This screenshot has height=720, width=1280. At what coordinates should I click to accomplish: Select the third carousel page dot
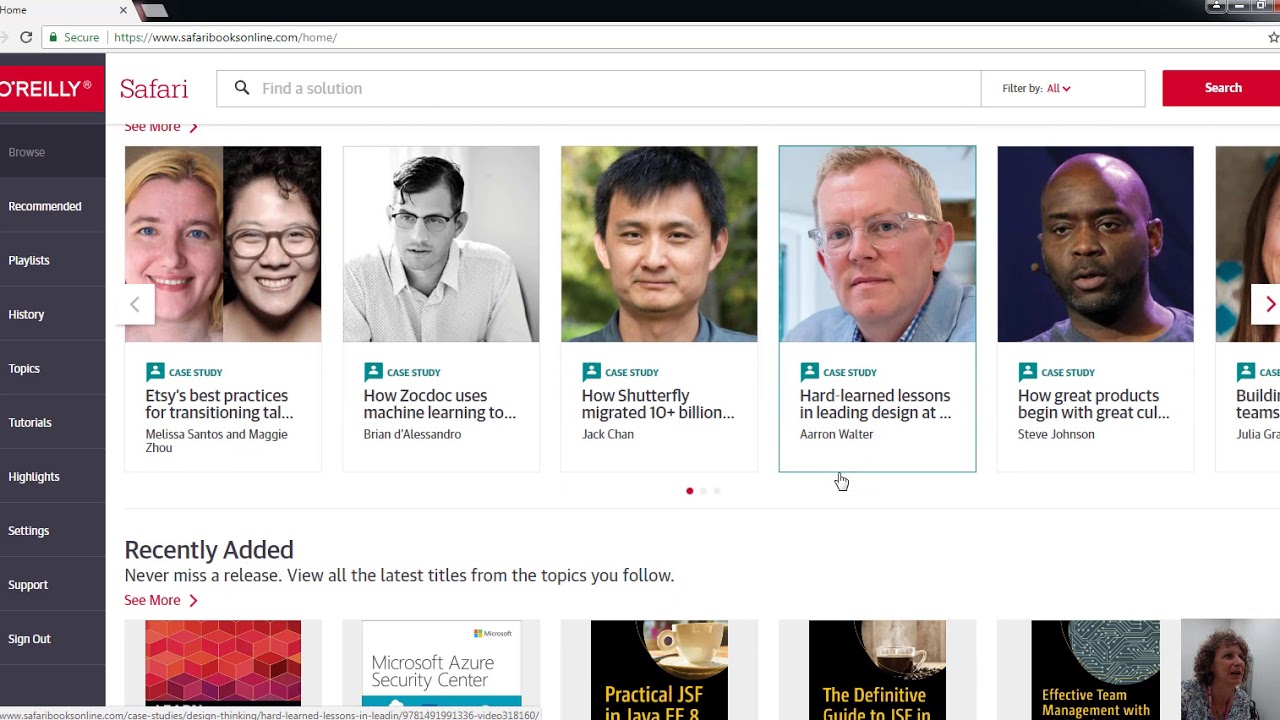[717, 491]
